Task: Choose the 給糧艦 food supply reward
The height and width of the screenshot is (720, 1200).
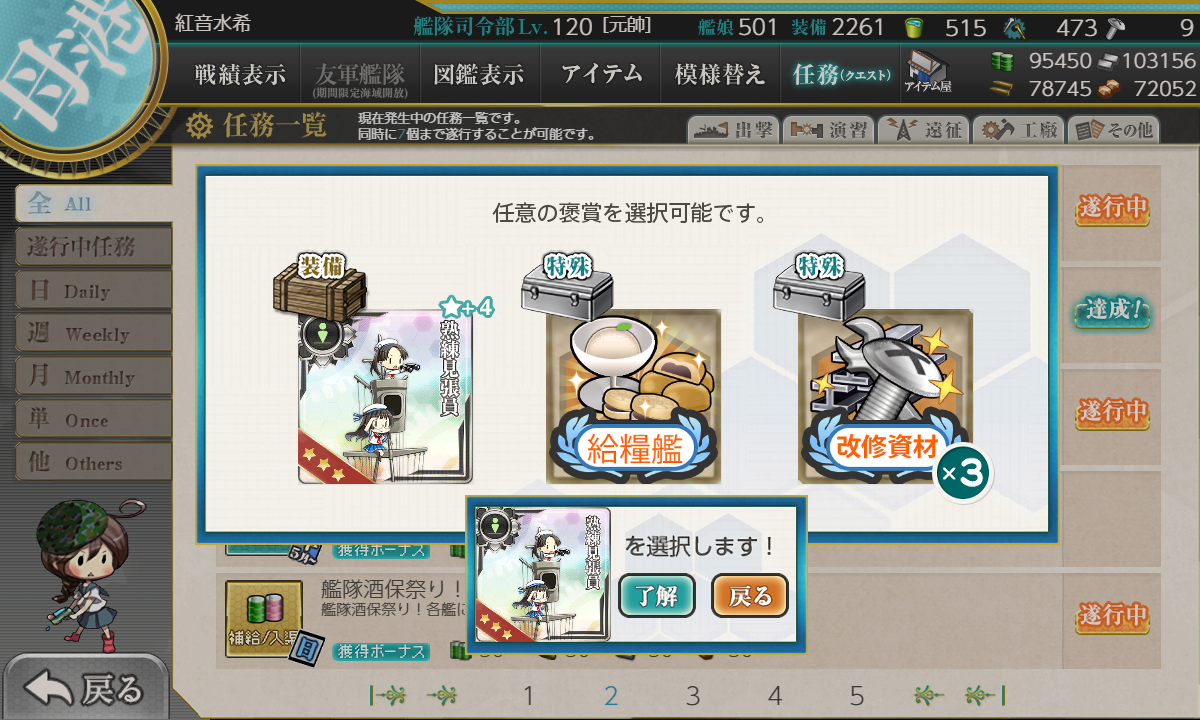Action: (633, 396)
